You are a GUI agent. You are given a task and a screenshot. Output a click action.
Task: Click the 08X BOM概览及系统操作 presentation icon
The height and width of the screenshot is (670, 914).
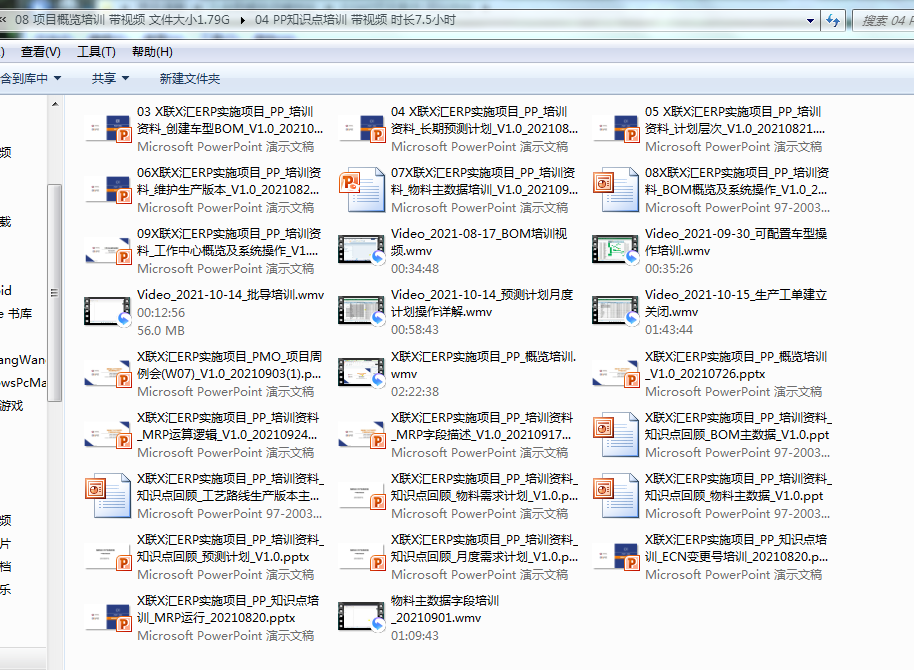pyautogui.click(x=615, y=190)
